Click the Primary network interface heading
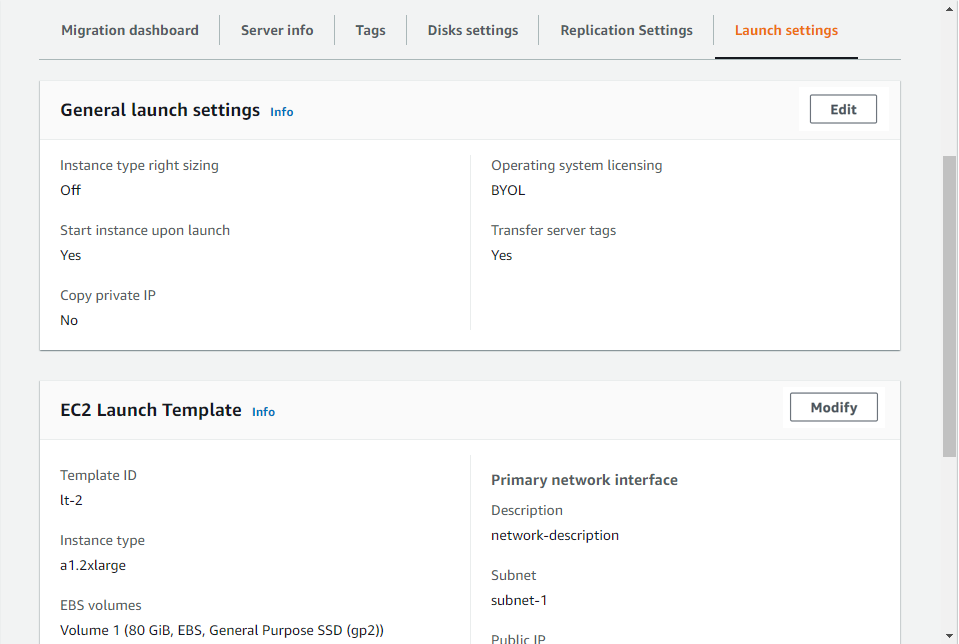This screenshot has height=644, width=959. click(584, 480)
